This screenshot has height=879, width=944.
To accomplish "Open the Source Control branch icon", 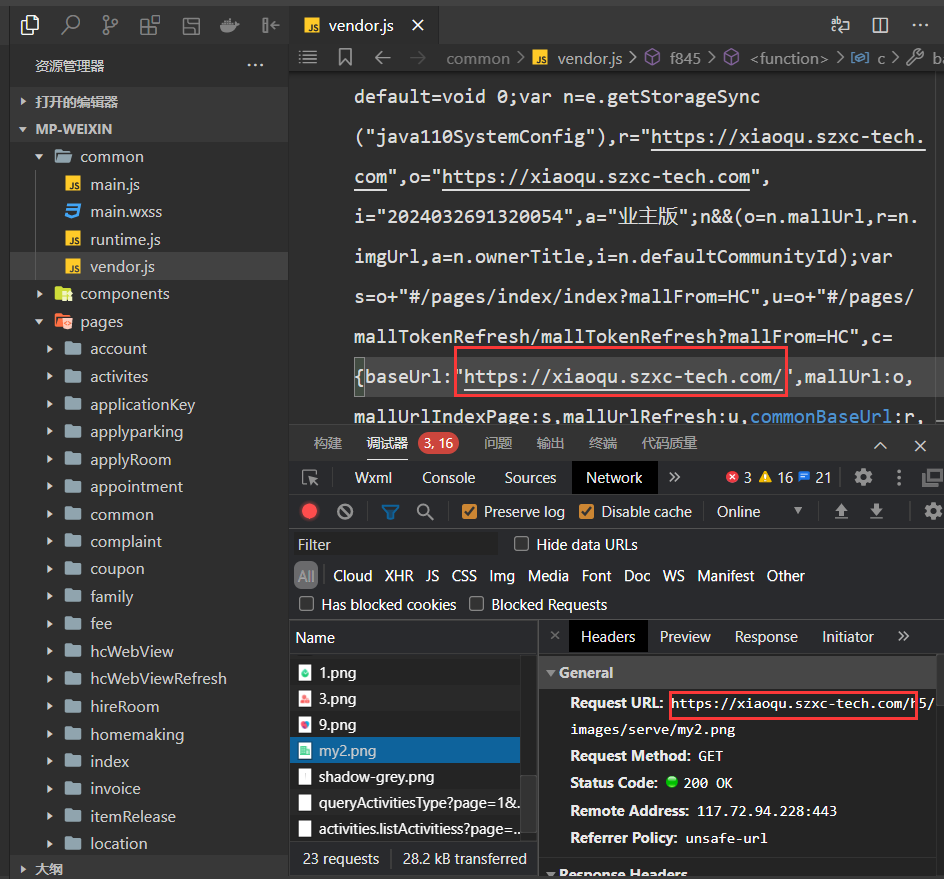I will pos(110,25).
